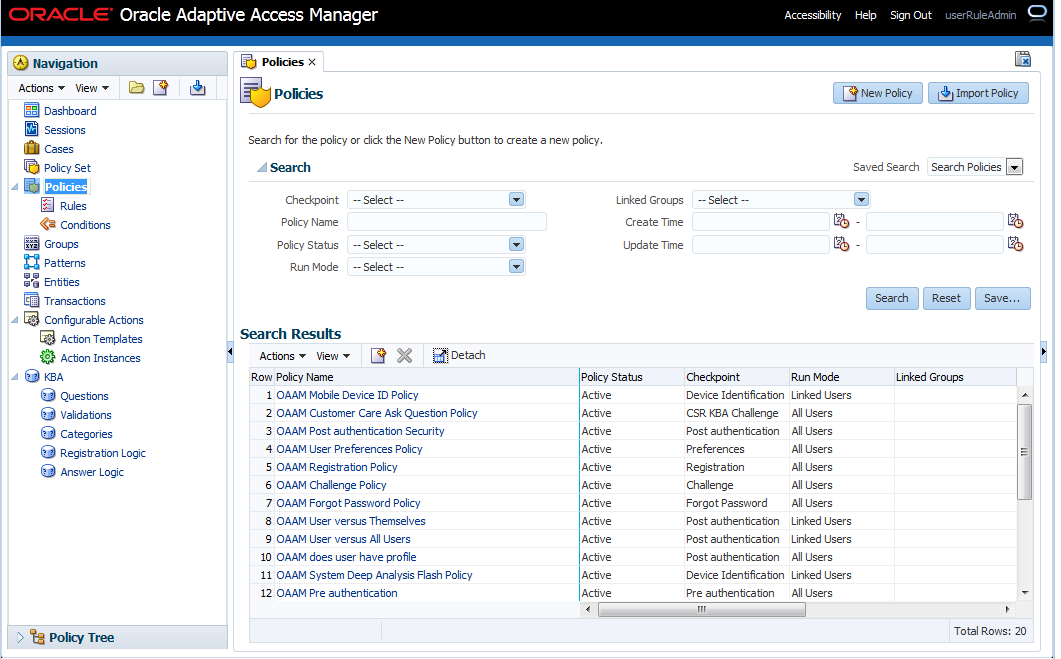Click the Sign Out link
This screenshot has height=659, width=1061.
(x=910, y=15)
